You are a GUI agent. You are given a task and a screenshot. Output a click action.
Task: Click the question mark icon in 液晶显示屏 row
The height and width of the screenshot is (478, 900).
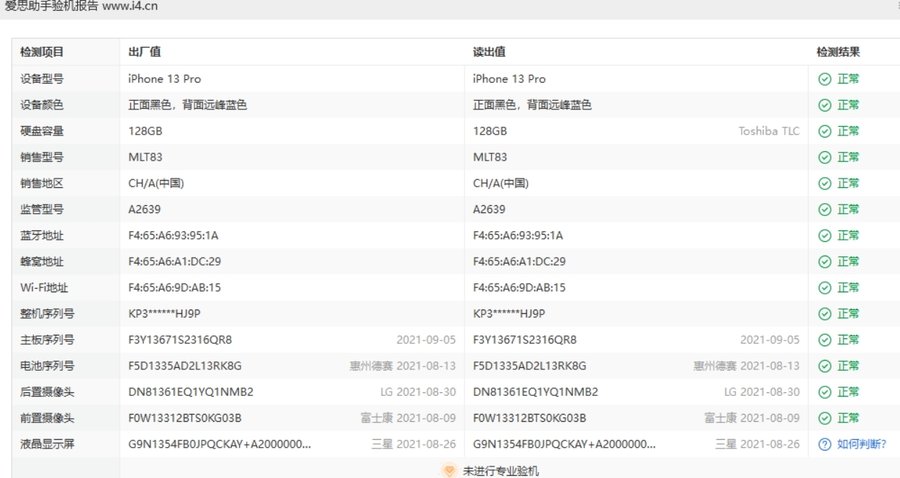(824, 445)
